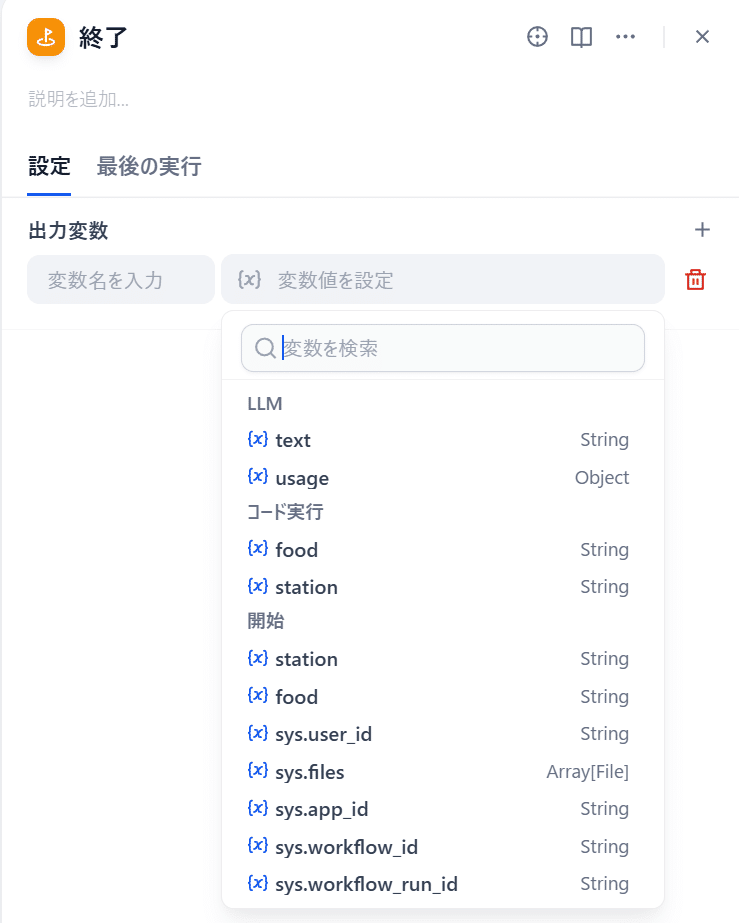This screenshot has width=739, height=923.
Task: Click the {x} icon beside text variable
Action: 258,439
